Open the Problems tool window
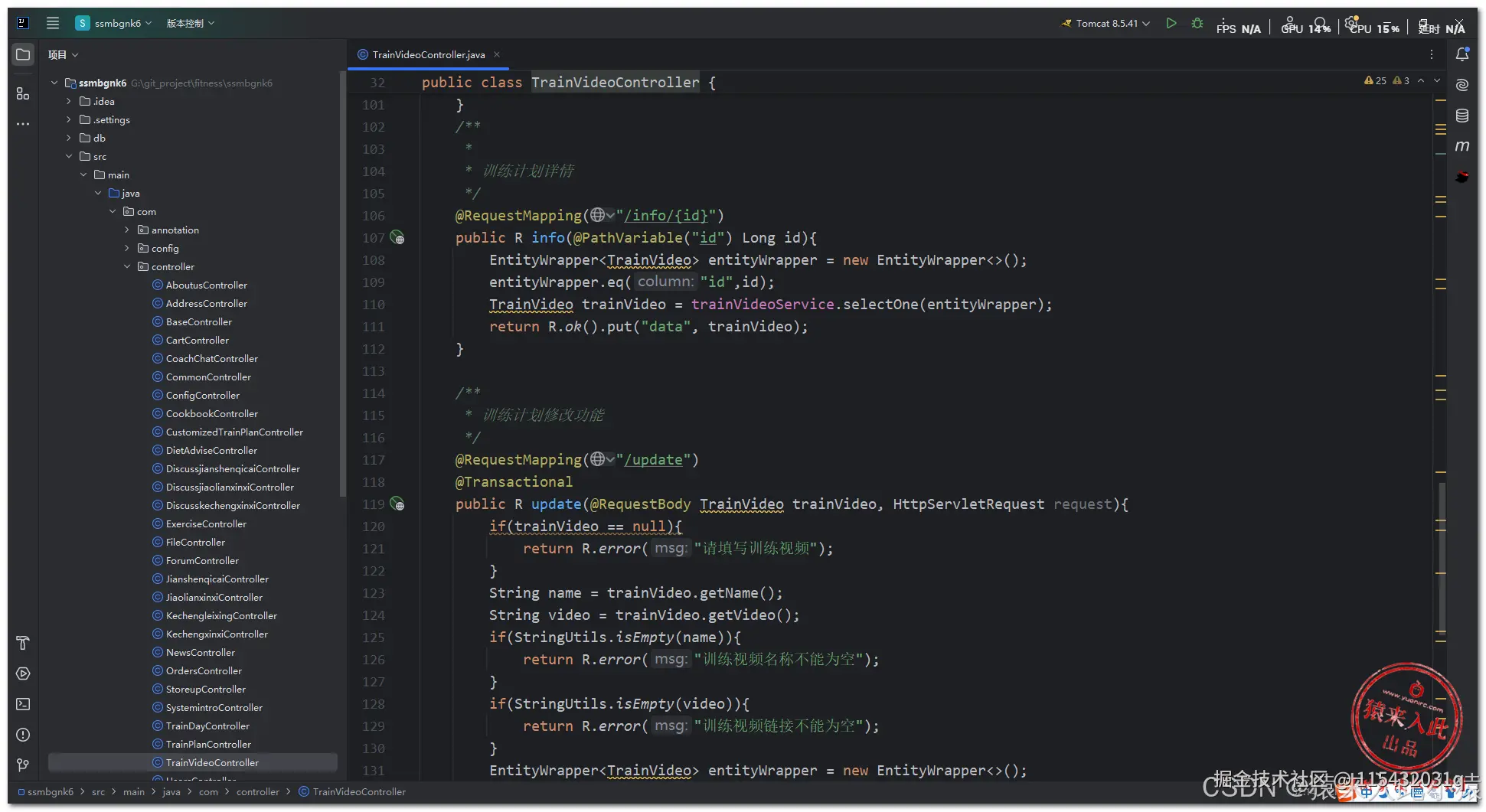This screenshot has height=812, width=1486. click(23, 735)
